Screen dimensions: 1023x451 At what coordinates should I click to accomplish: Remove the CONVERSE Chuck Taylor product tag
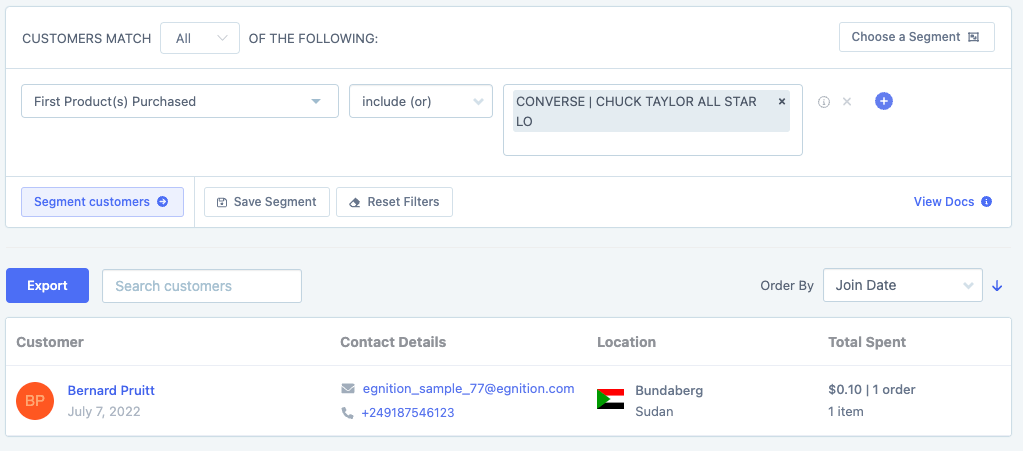[782, 102]
